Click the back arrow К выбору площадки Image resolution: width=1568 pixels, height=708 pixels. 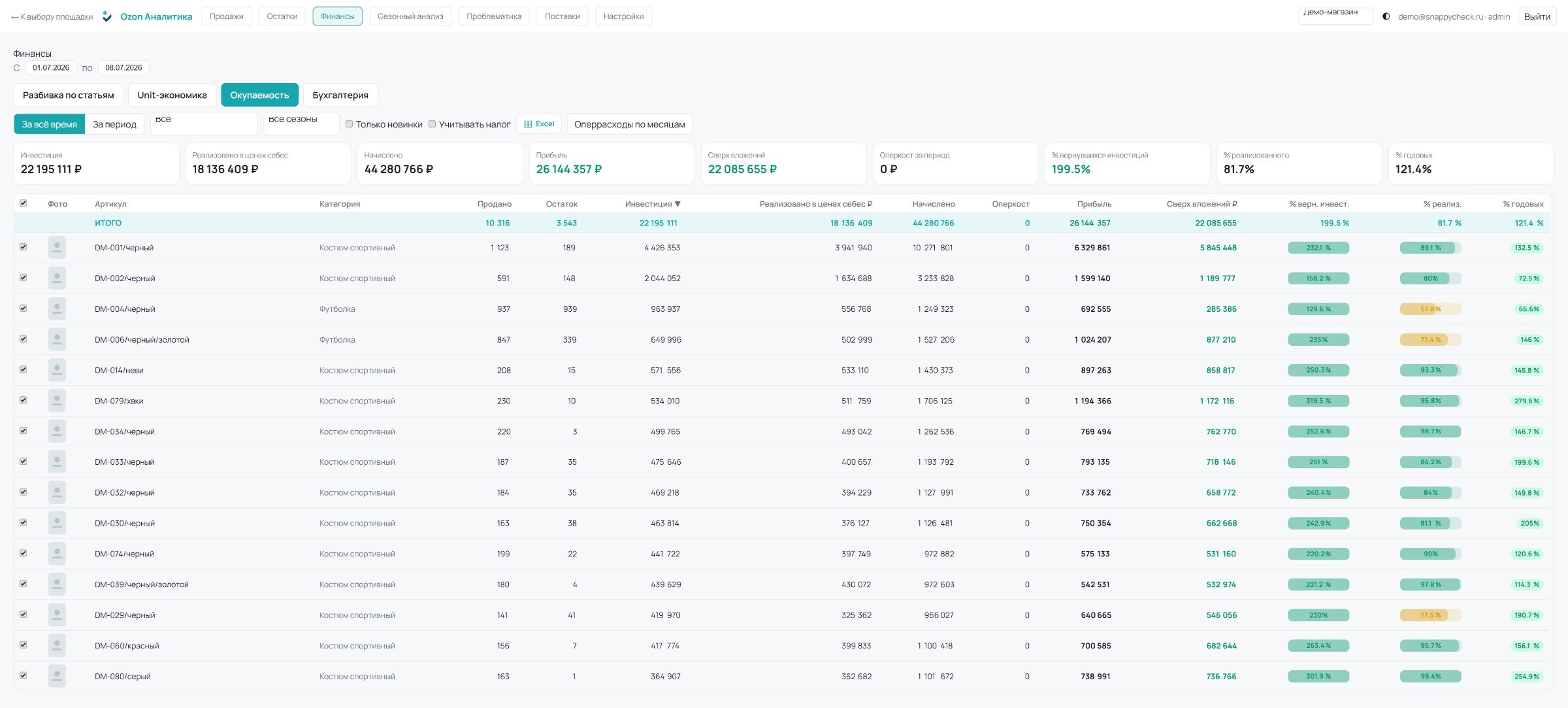pyautogui.click(x=52, y=16)
